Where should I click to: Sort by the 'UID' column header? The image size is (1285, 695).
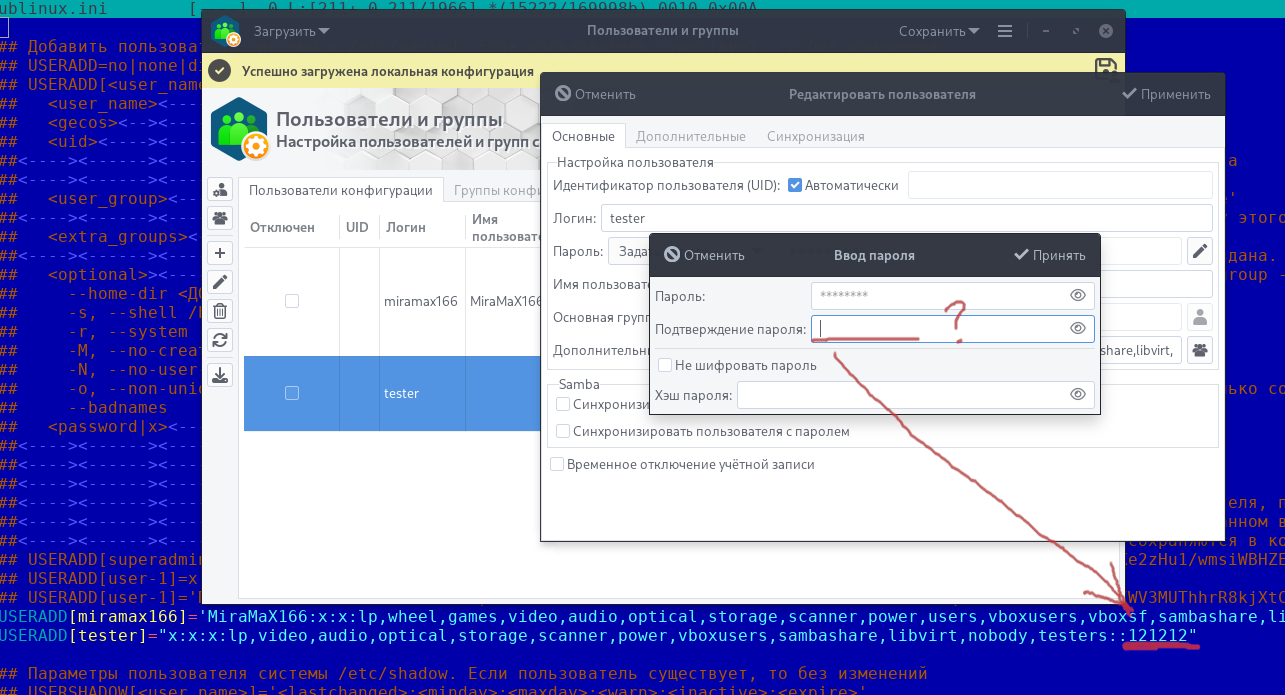tap(357, 227)
